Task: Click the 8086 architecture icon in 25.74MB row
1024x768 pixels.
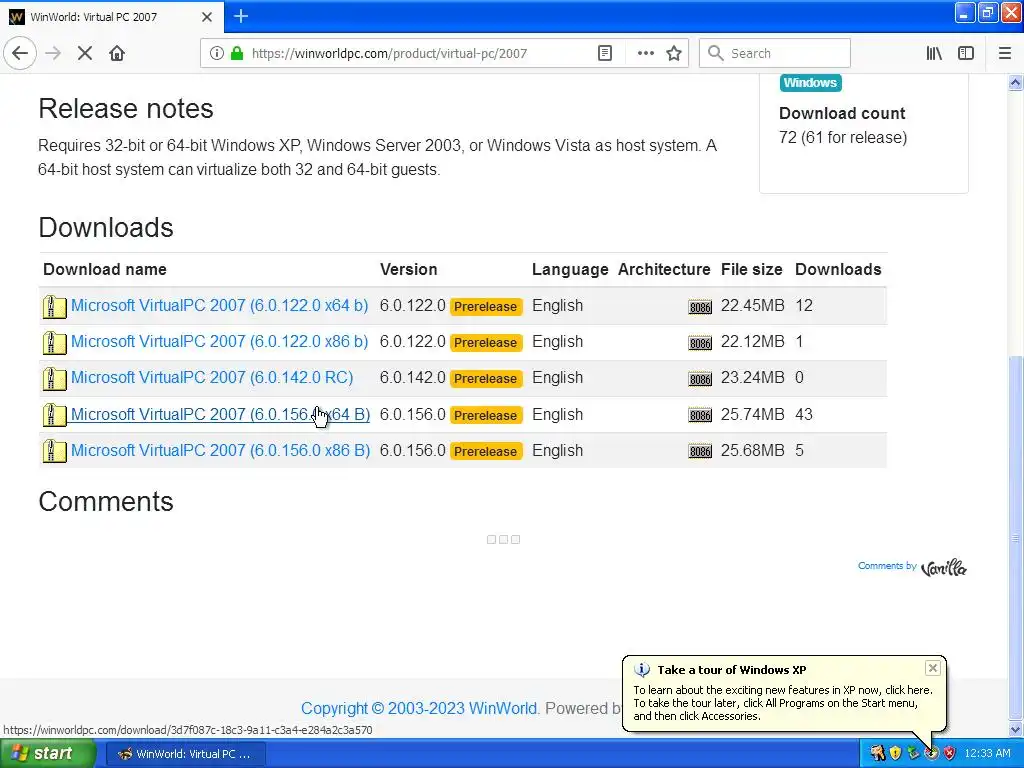Action: pos(700,415)
